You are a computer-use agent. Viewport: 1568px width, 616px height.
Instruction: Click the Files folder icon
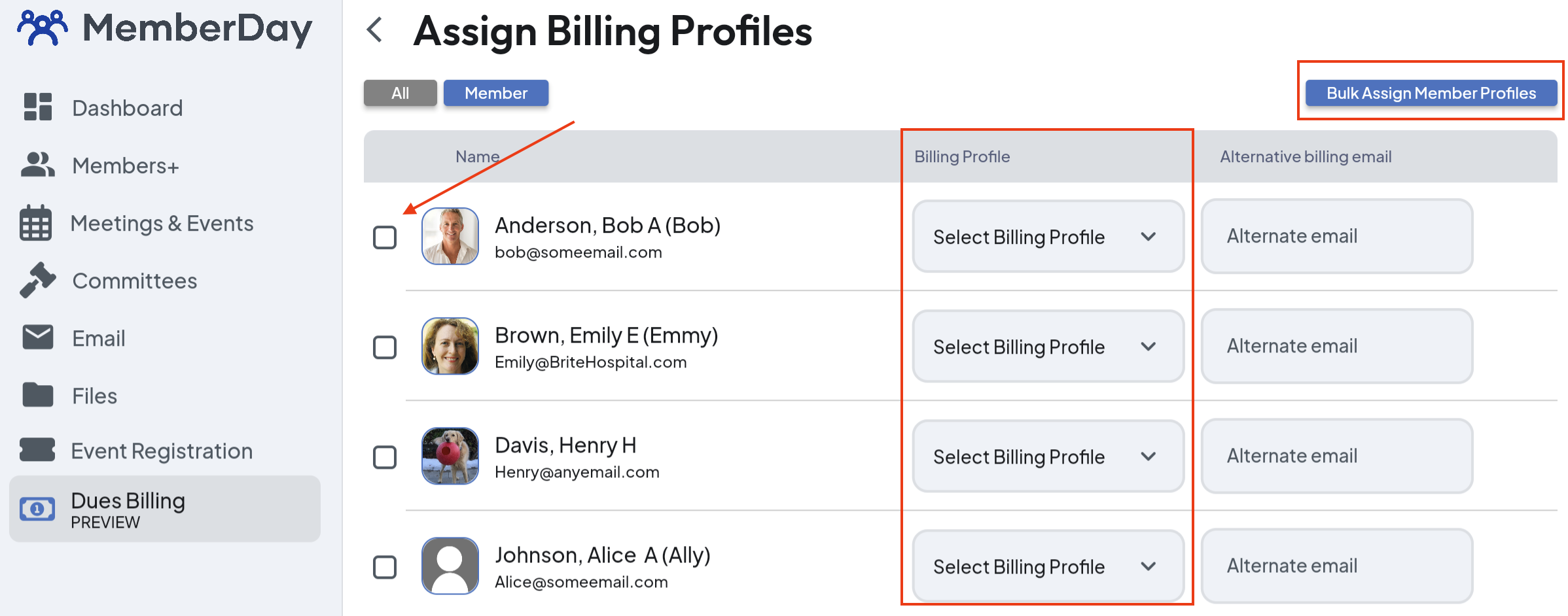point(37,395)
